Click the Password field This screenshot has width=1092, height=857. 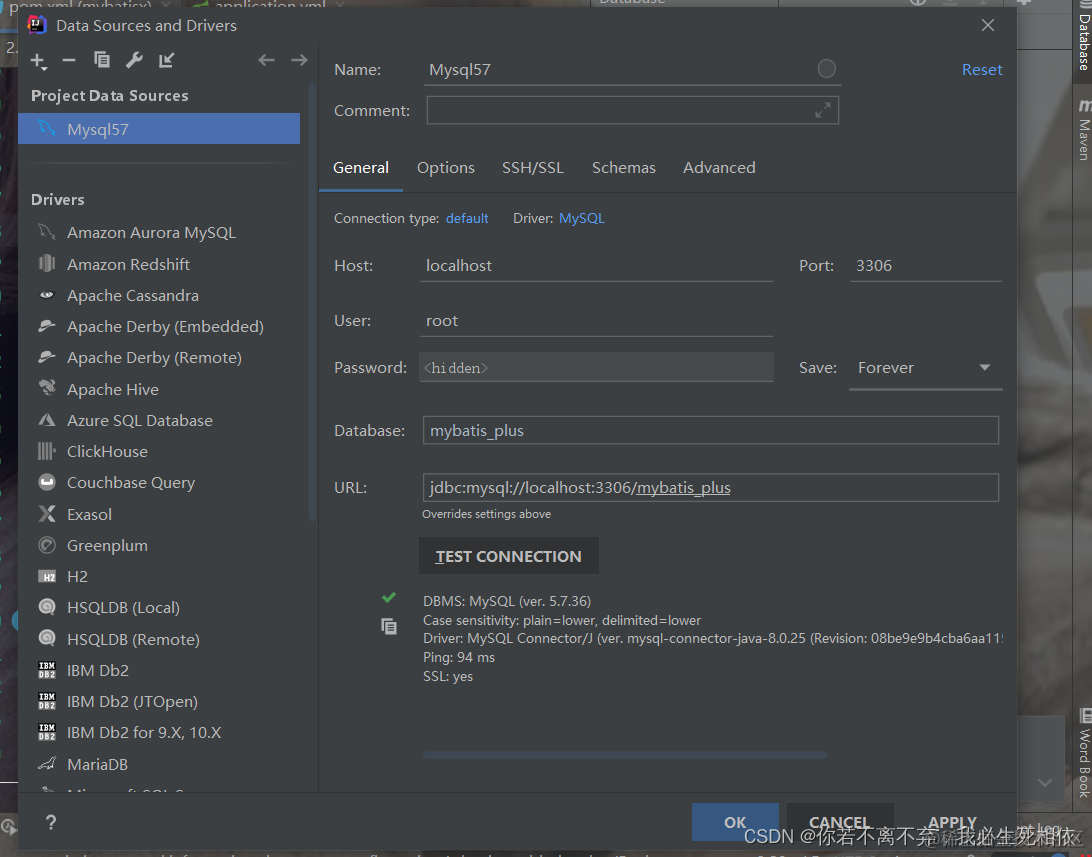(597, 368)
